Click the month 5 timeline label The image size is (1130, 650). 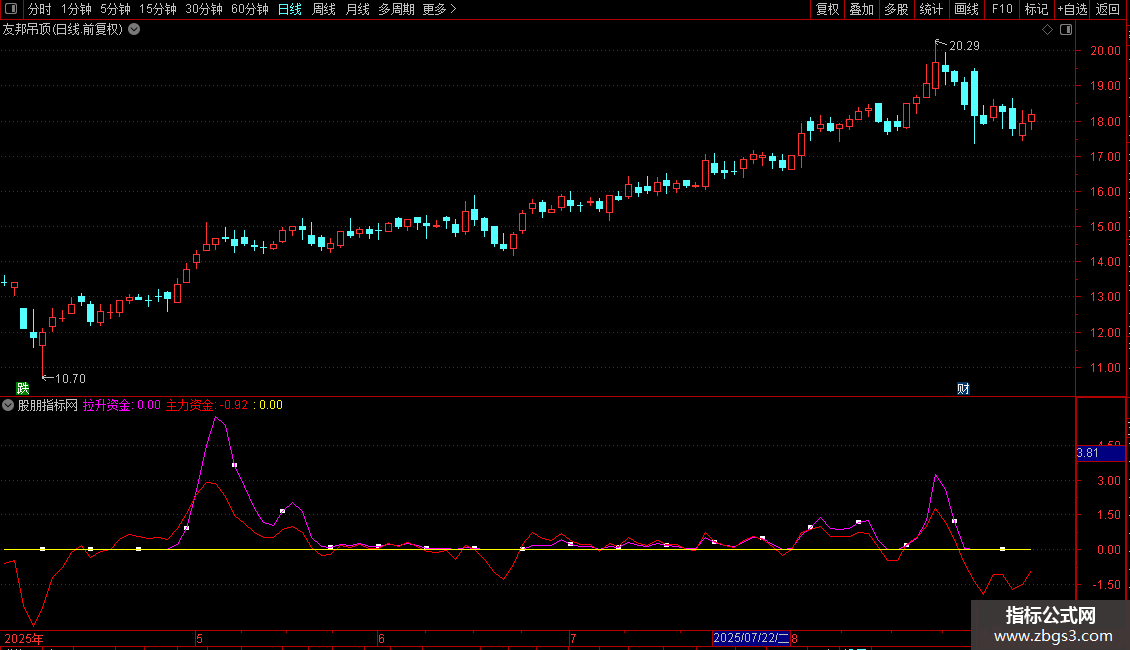pos(200,638)
